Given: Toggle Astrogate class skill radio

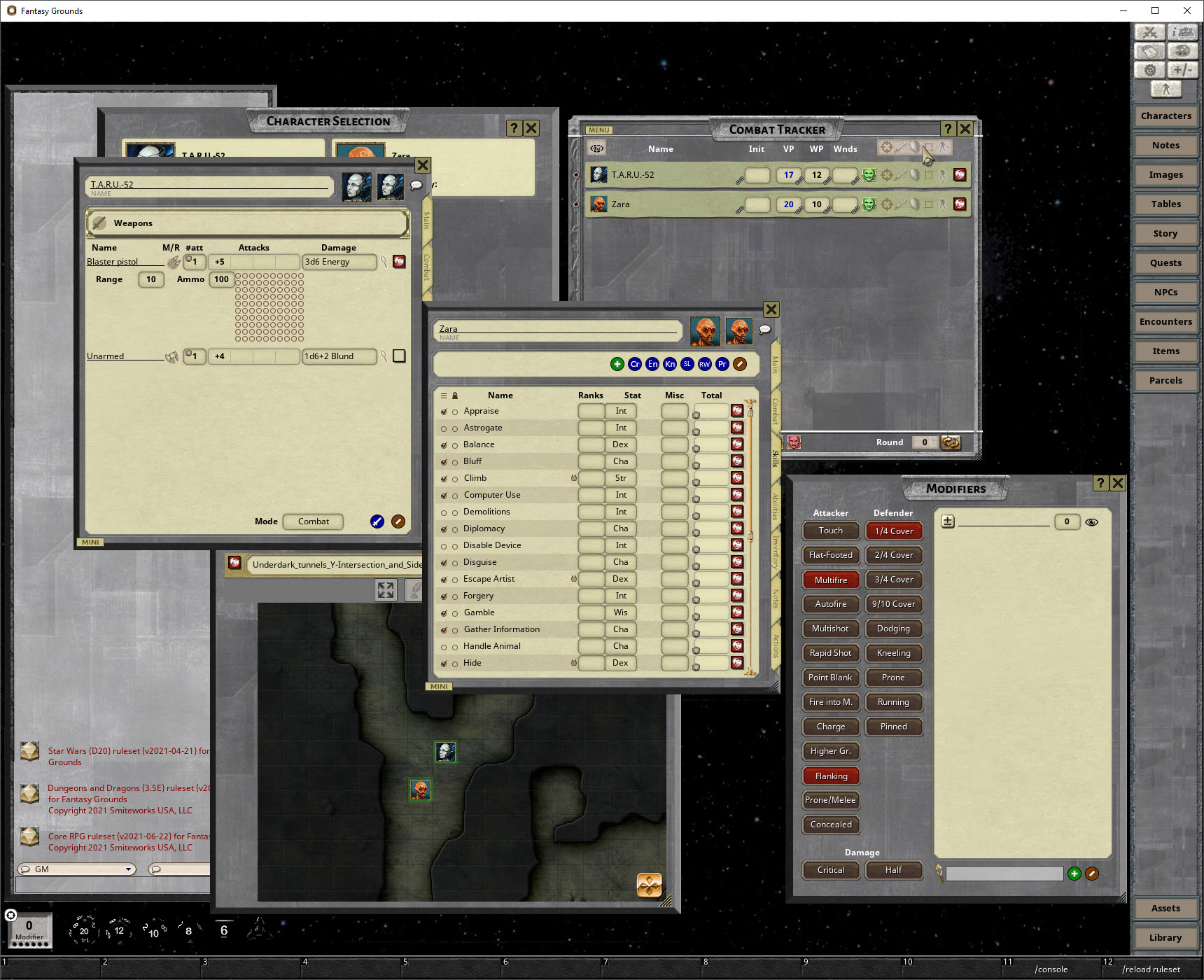Looking at the screenshot, I should point(444,428).
